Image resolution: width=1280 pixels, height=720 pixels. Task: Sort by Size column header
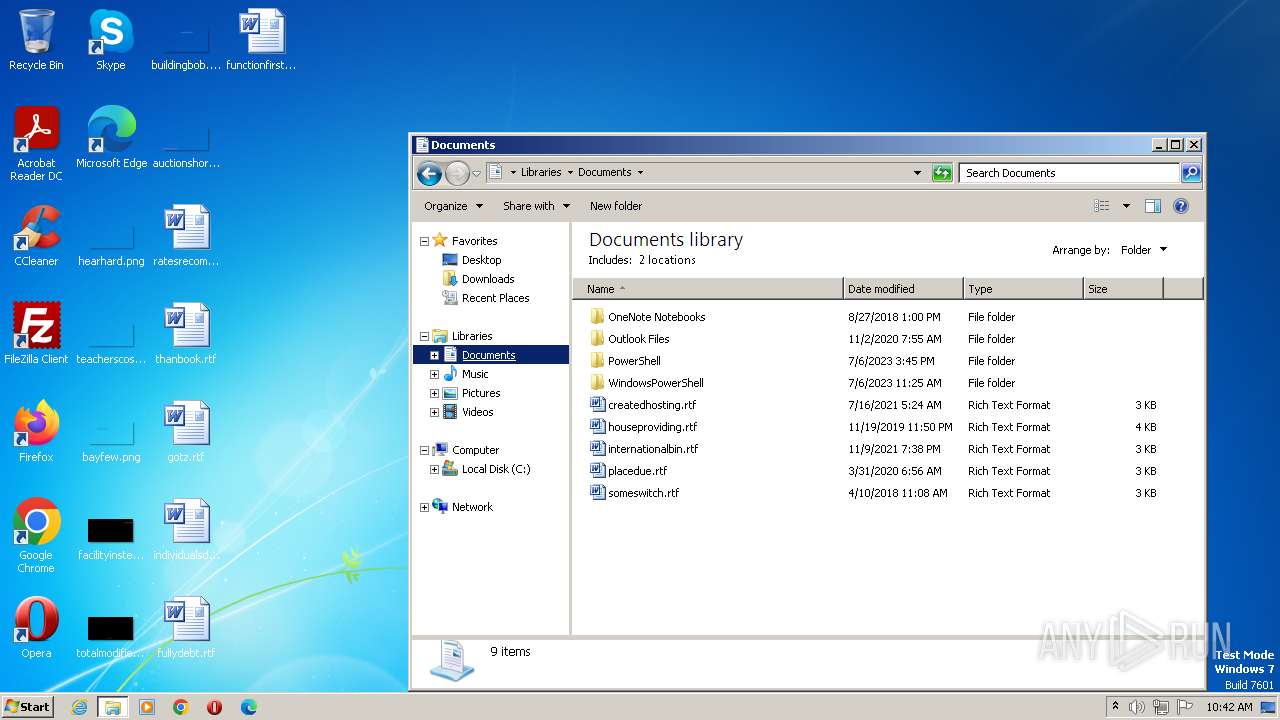pyautogui.click(x=1123, y=289)
